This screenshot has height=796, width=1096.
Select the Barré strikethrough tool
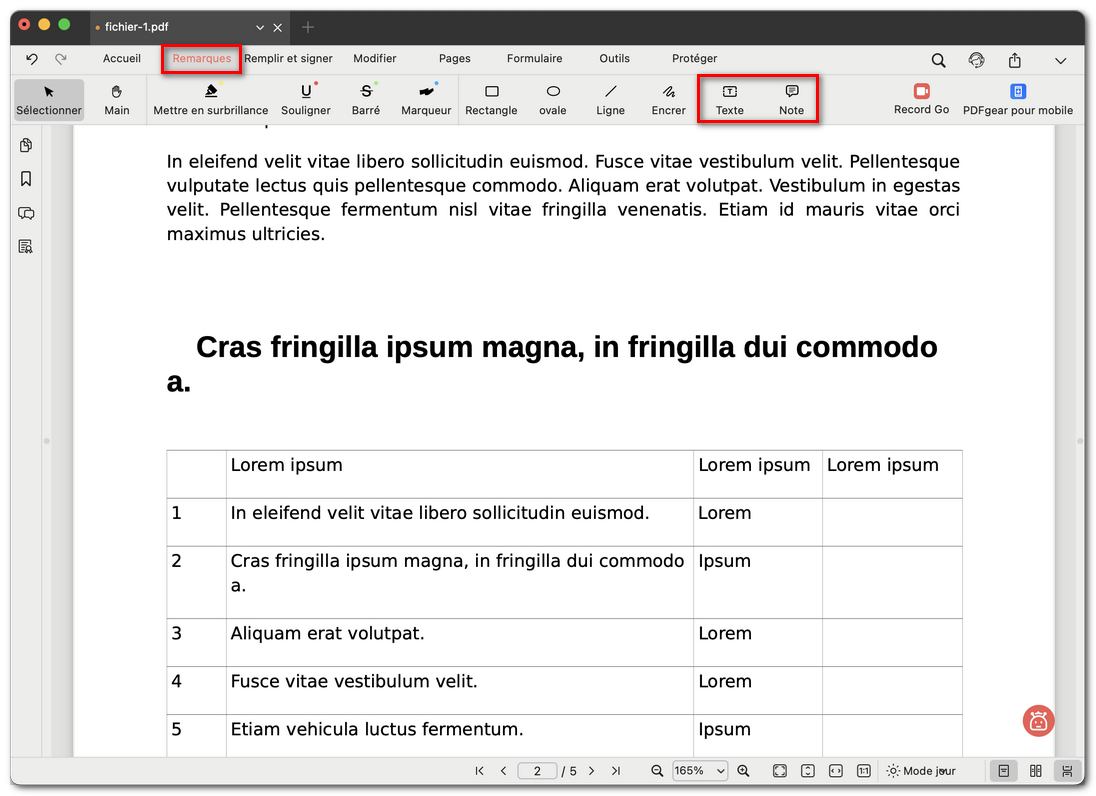(x=366, y=99)
